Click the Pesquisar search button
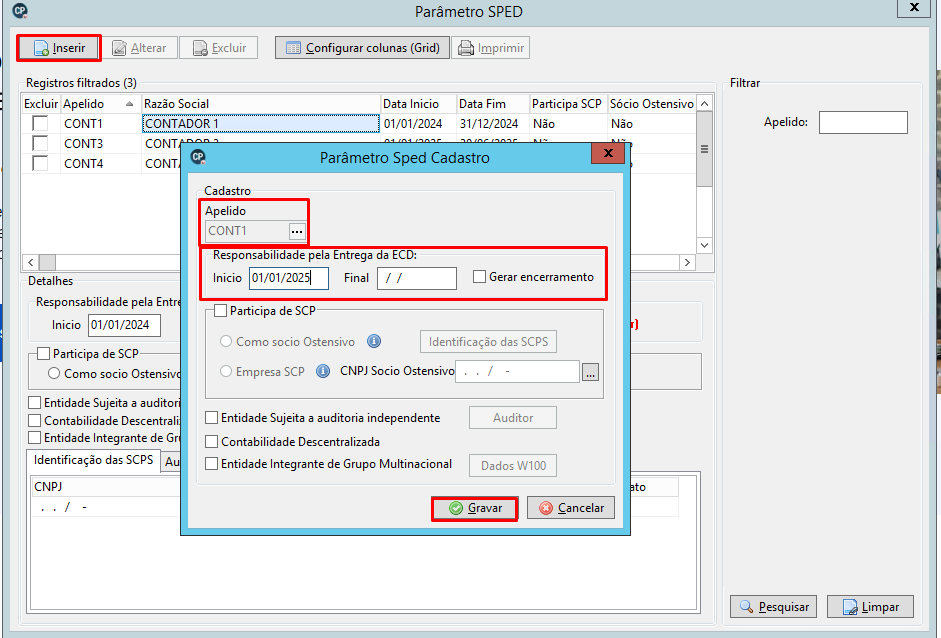The width and height of the screenshot is (941, 638). [x=773, y=607]
